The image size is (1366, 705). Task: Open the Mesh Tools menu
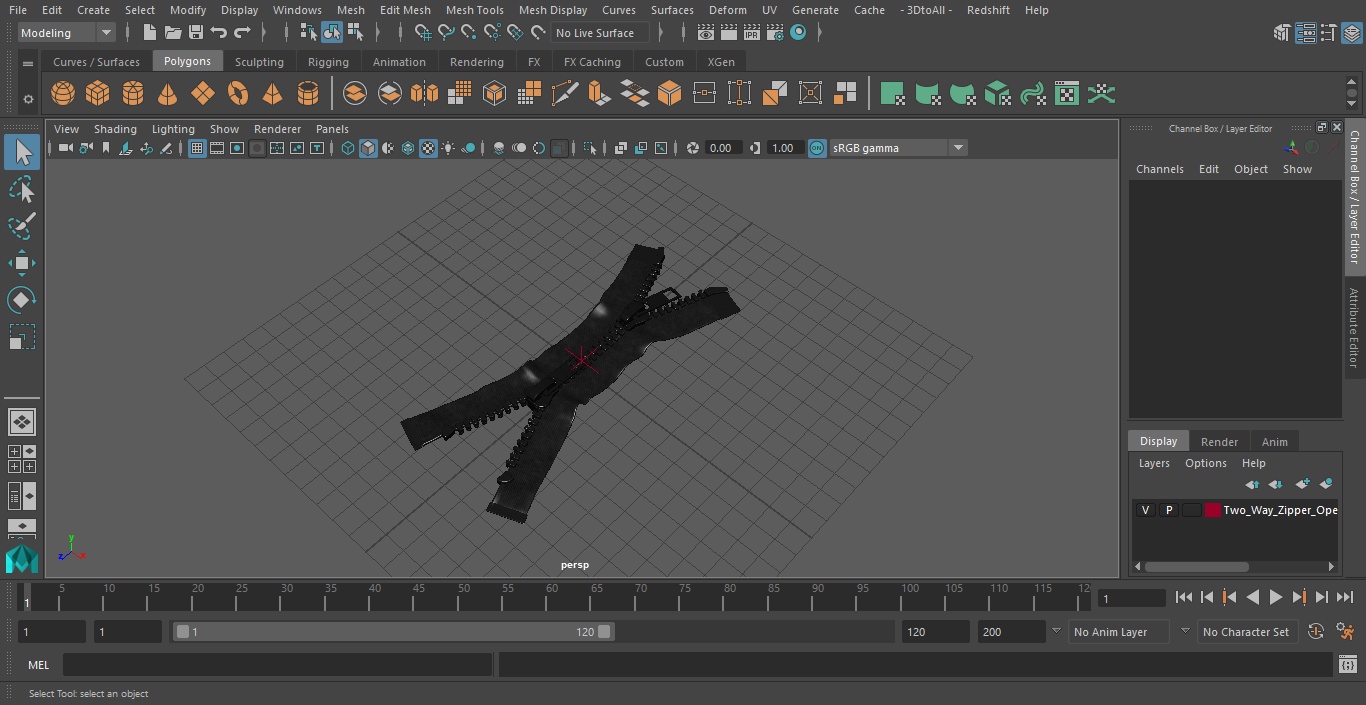coord(474,10)
